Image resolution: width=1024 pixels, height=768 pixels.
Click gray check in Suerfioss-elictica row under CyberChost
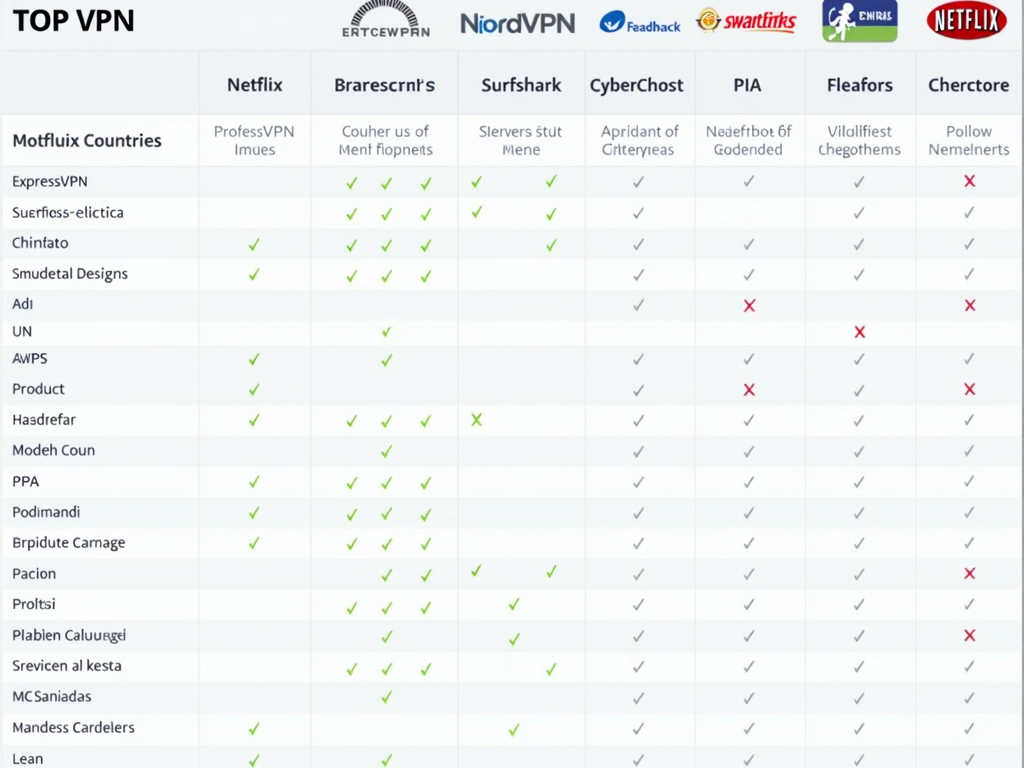point(638,213)
